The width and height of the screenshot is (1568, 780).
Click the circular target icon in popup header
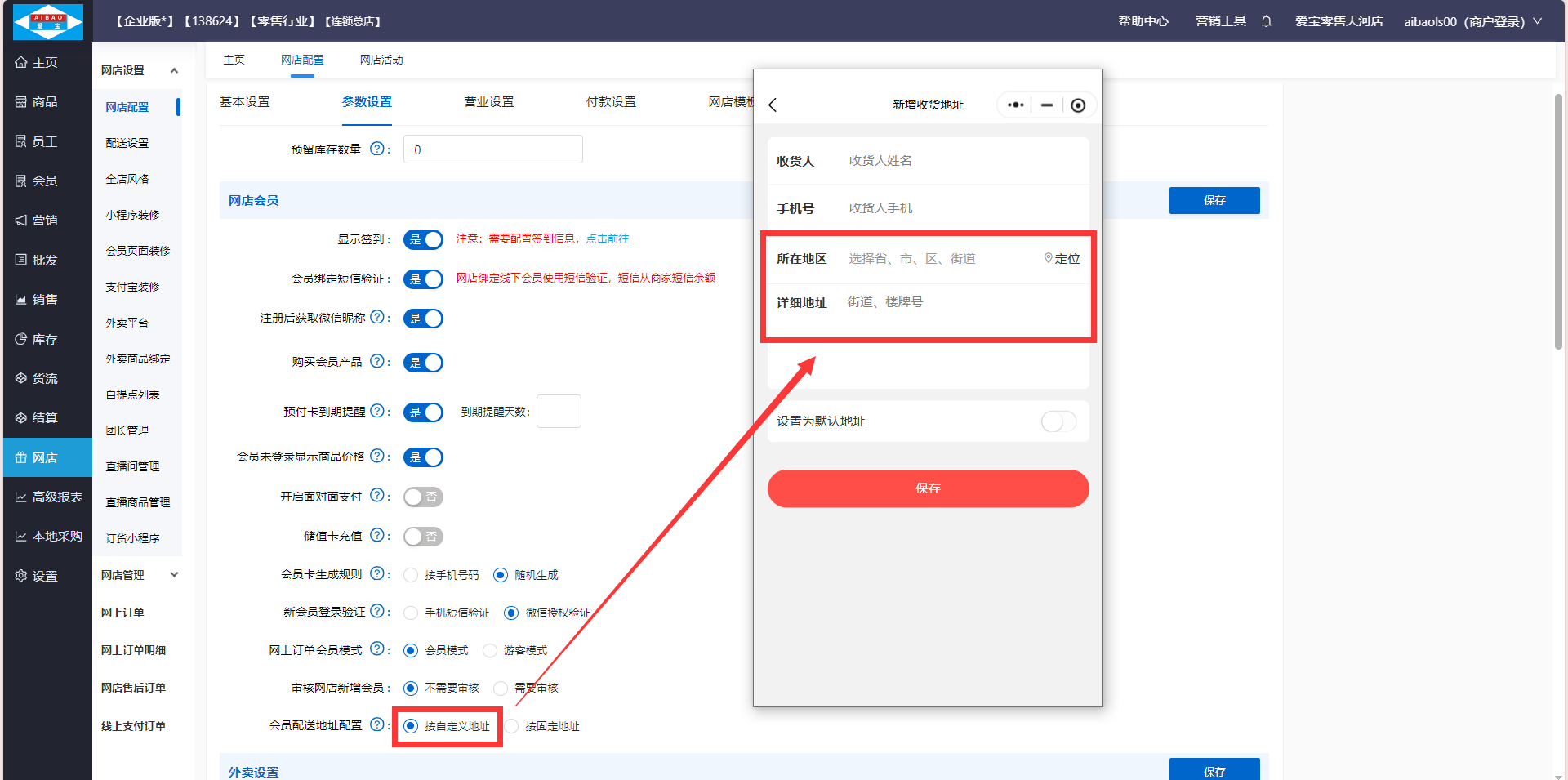tap(1078, 105)
